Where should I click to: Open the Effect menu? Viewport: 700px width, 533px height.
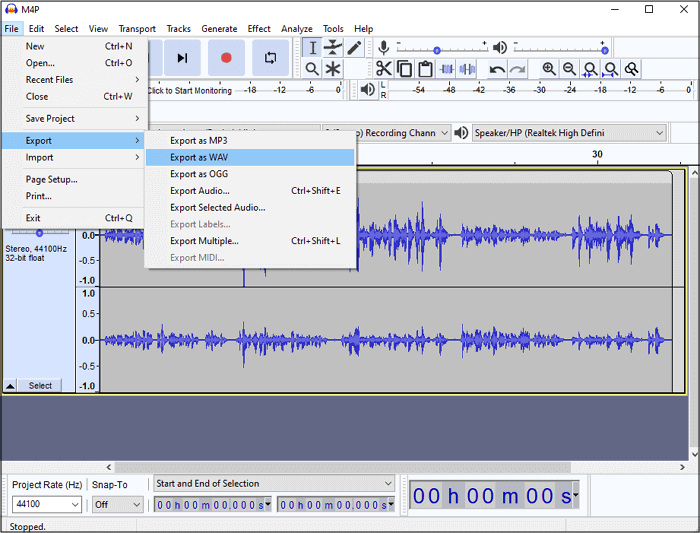[259, 29]
